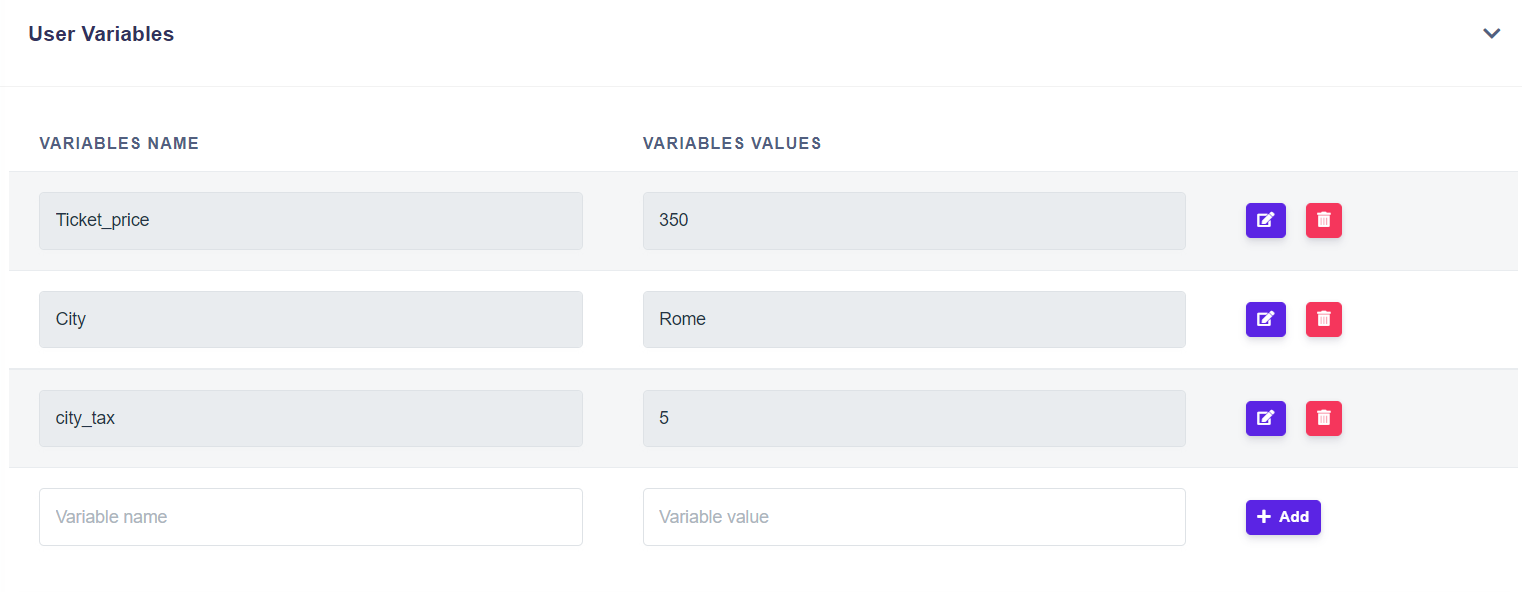The width and height of the screenshot is (1522, 592).
Task: Delete the Ticket_price variable
Action: [x=1323, y=220]
